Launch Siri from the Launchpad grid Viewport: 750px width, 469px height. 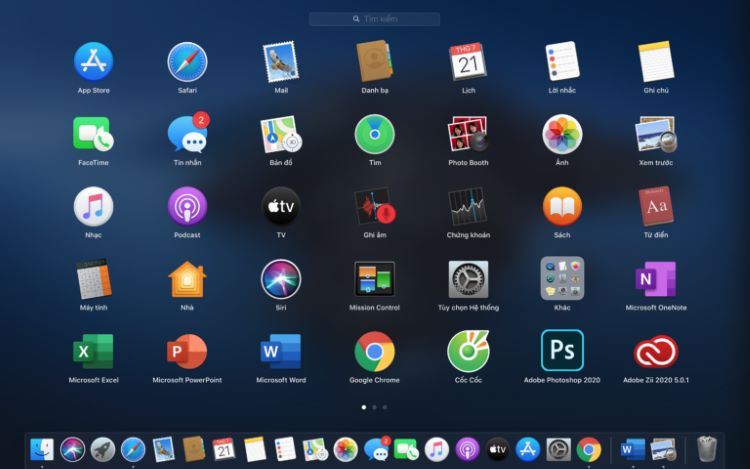(x=281, y=279)
